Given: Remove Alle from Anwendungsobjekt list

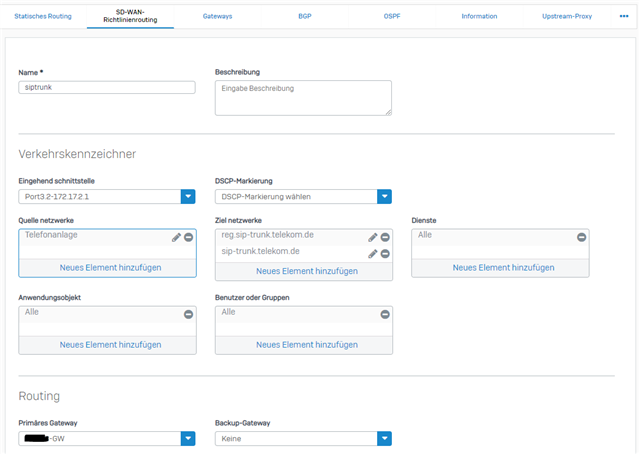Looking at the screenshot, I should click(x=188, y=314).
